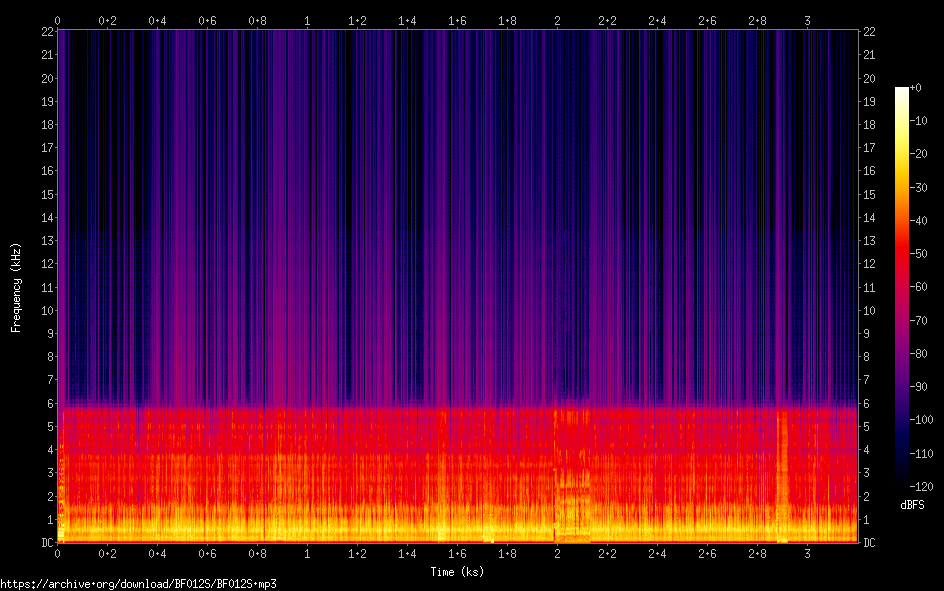Click "22" on the left frequency axis

pyautogui.click(x=47, y=32)
